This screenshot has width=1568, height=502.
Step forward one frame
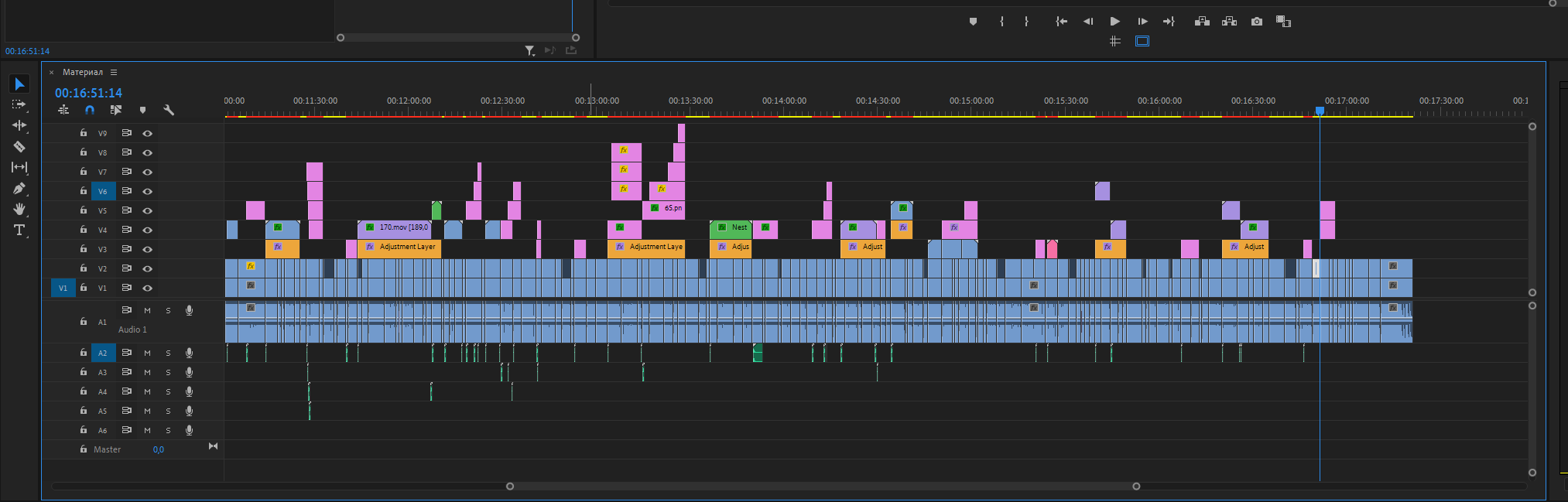click(x=1142, y=22)
